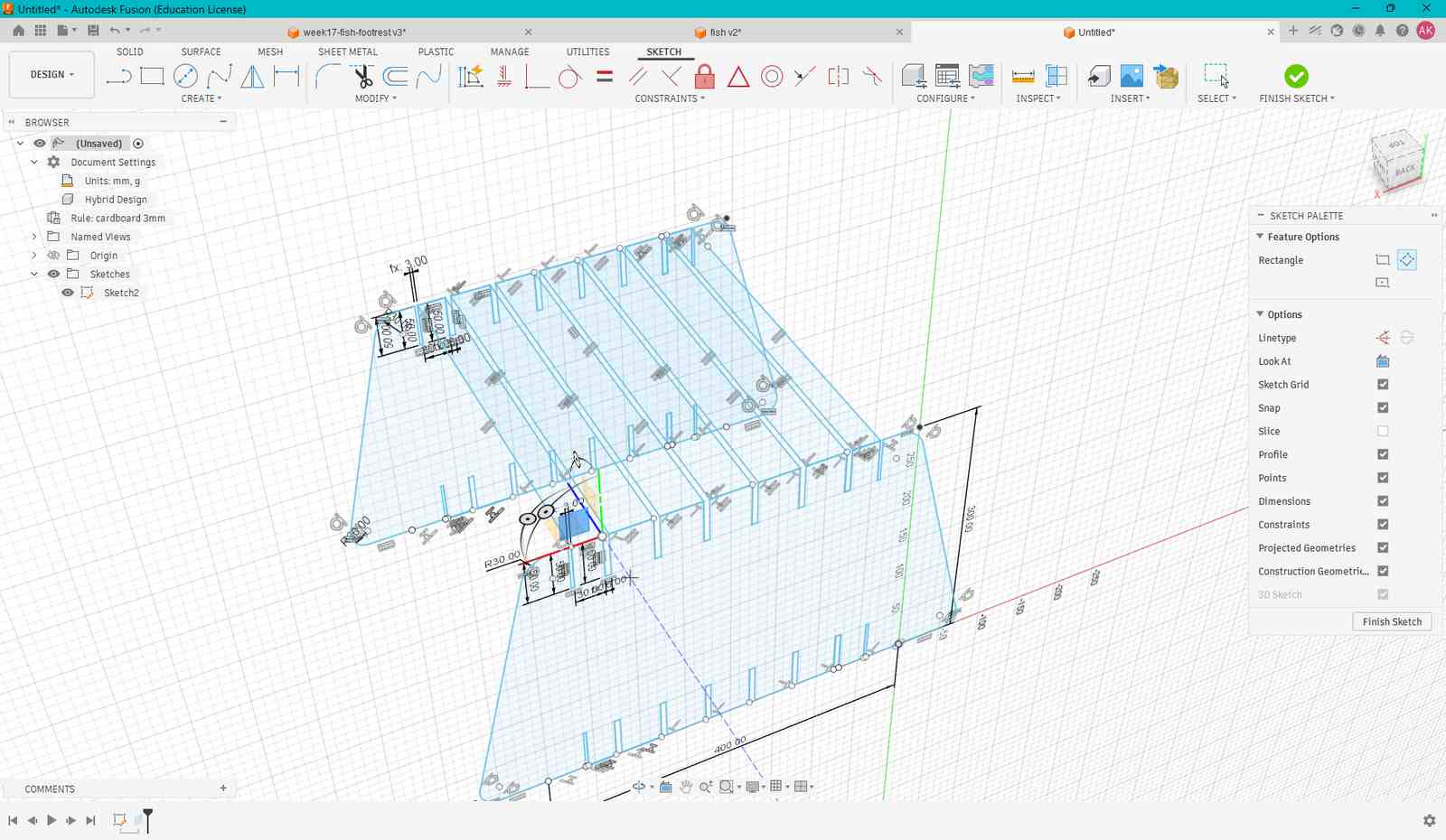The image size is (1446, 840).
Task: Apply the Coincident constraint
Action: point(537,77)
